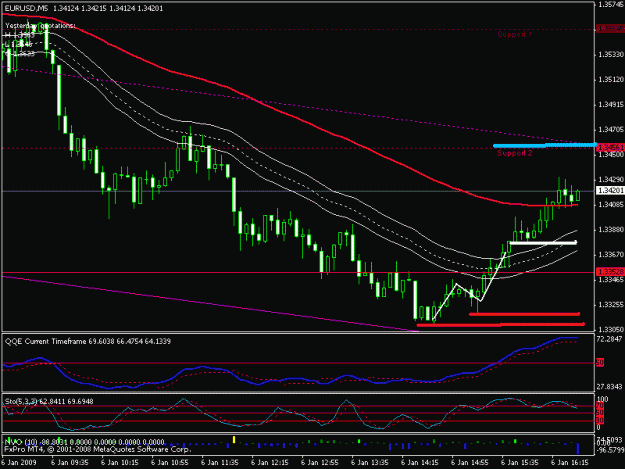Click time axis label 6 Jan 15:35

pos(520,463)
